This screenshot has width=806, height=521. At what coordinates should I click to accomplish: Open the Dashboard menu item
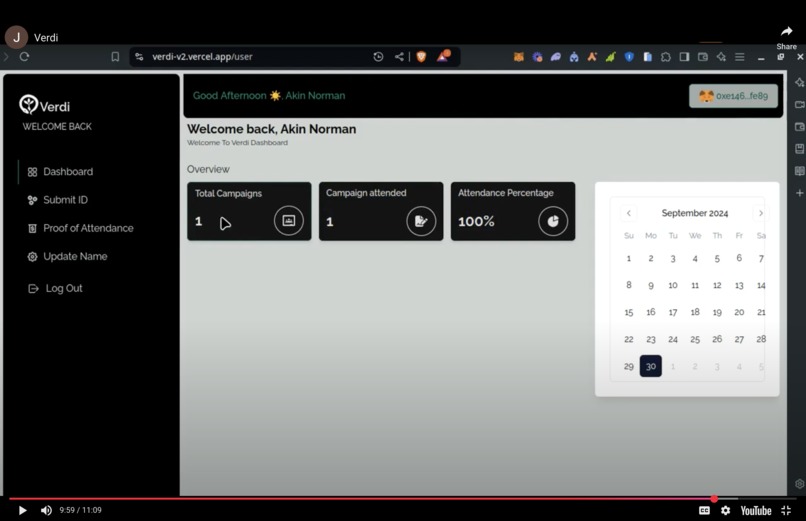[x=60, y=172]
